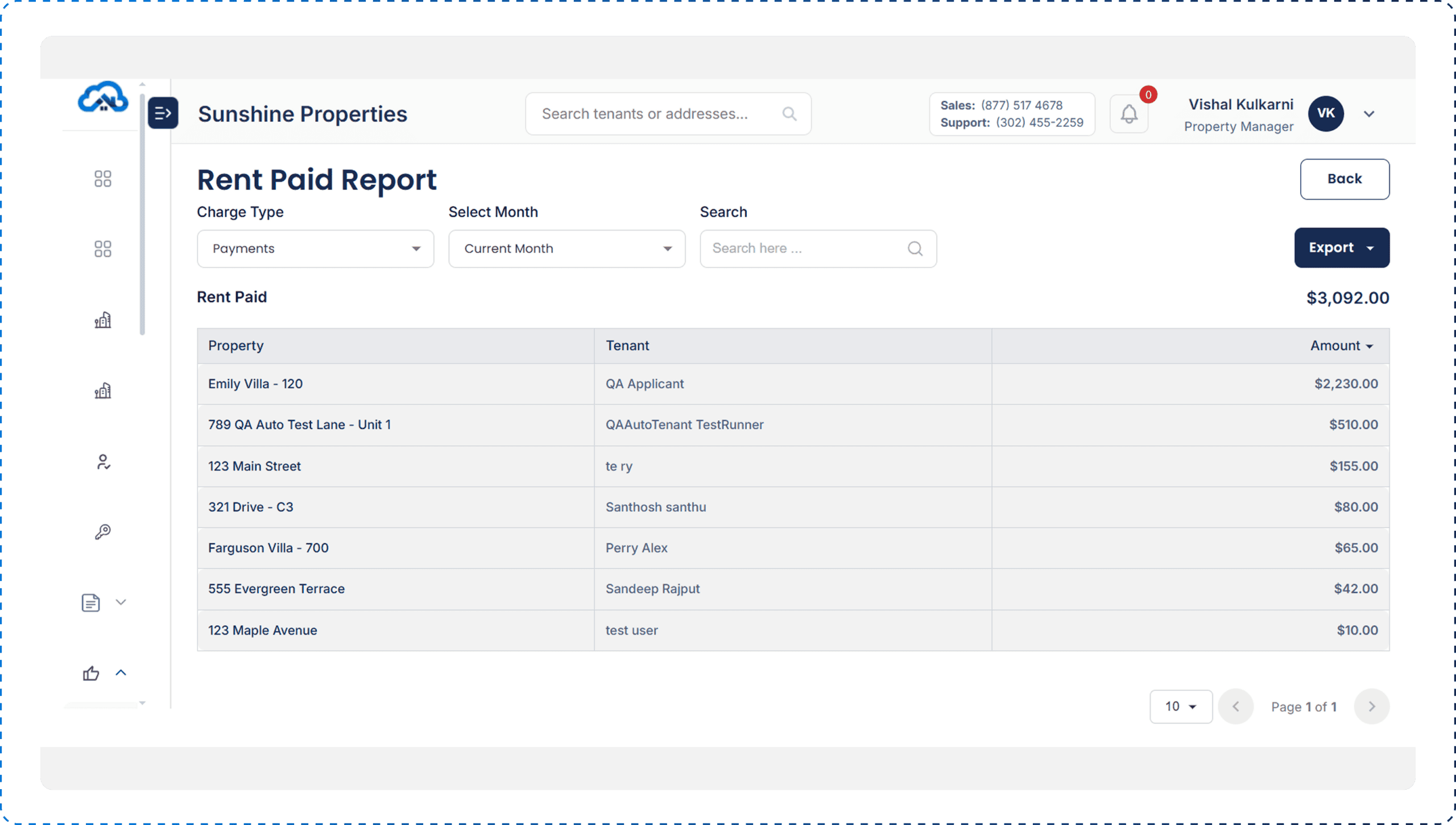Open the user account dropdown chevron
This screenshot has width=1456, height=825.
click(x=1369, y=114)
